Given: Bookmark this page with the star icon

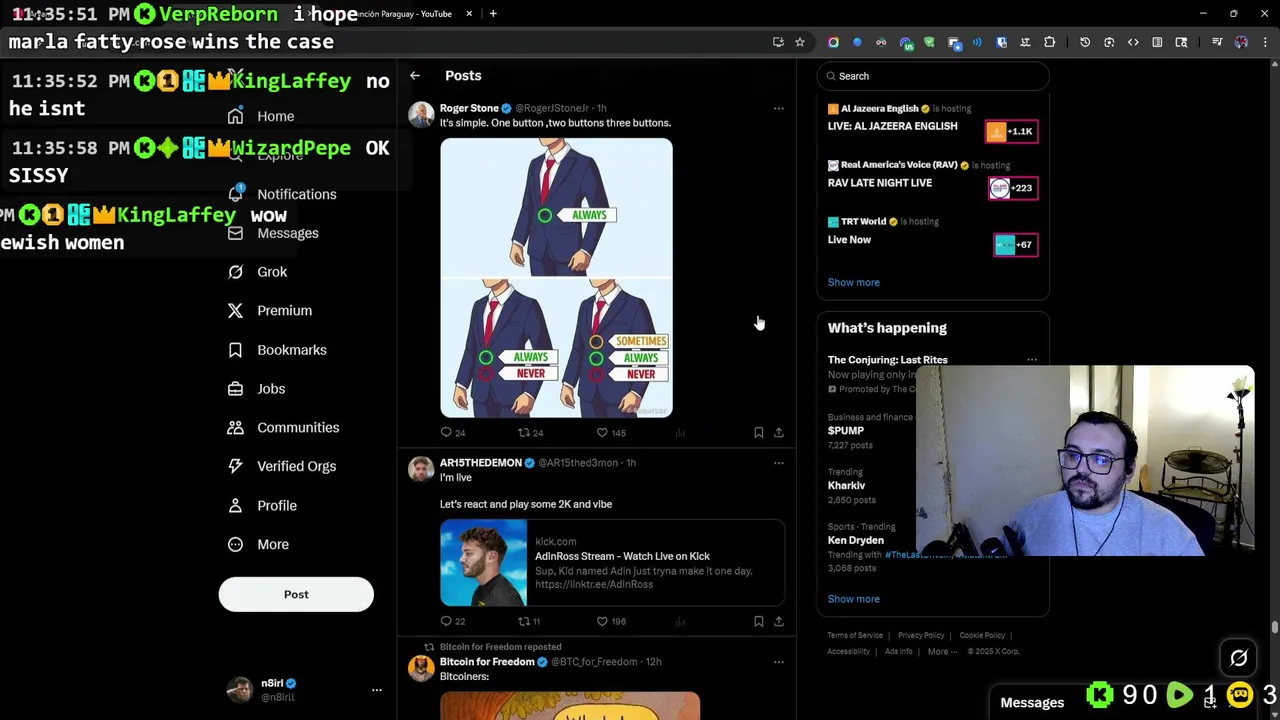Looking at the screenshot, I should pyautogui.click(x=800, y=42).
